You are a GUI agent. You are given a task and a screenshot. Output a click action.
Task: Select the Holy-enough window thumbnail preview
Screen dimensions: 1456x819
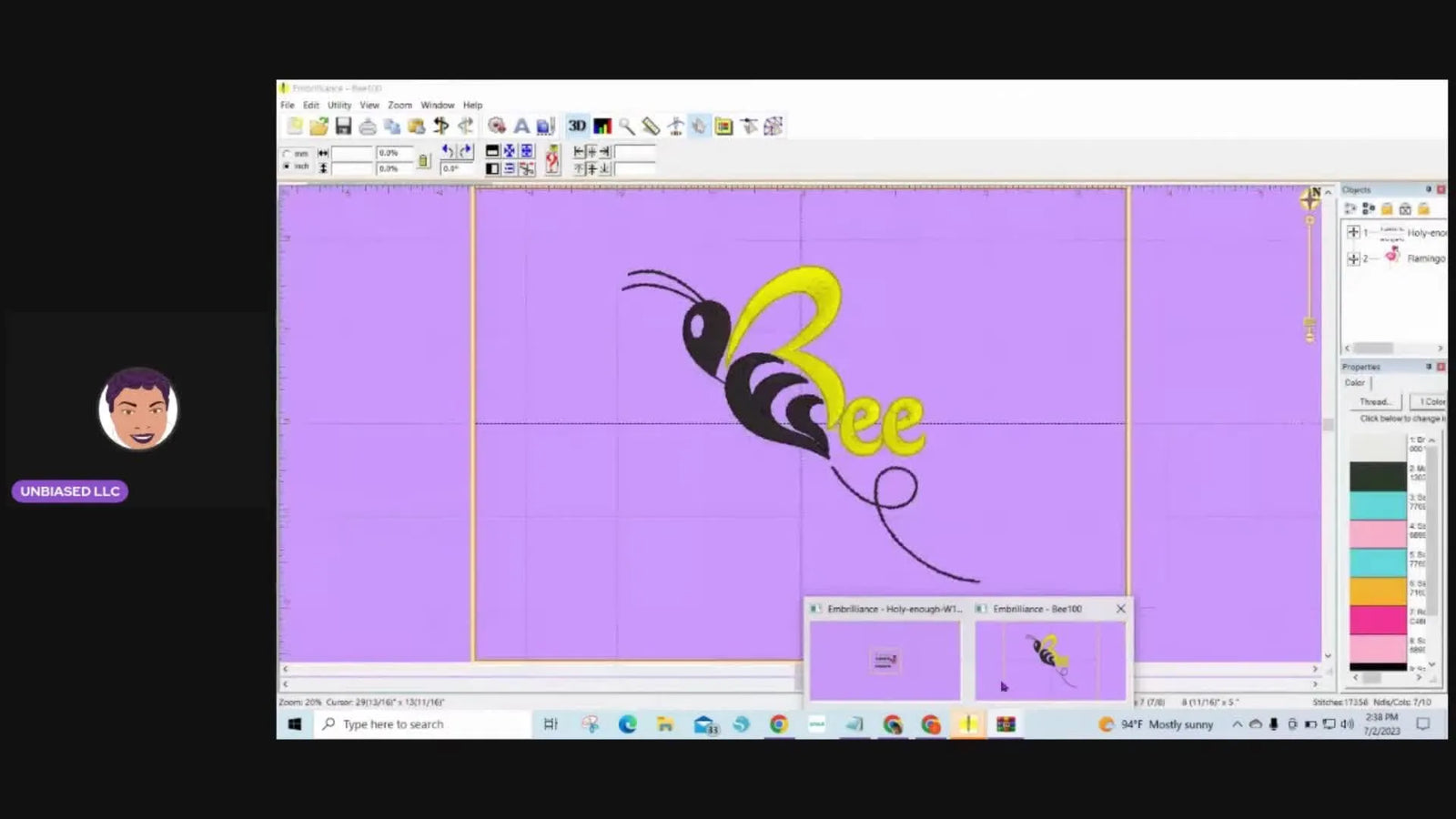pyautogui.click(x=885, y=661)
